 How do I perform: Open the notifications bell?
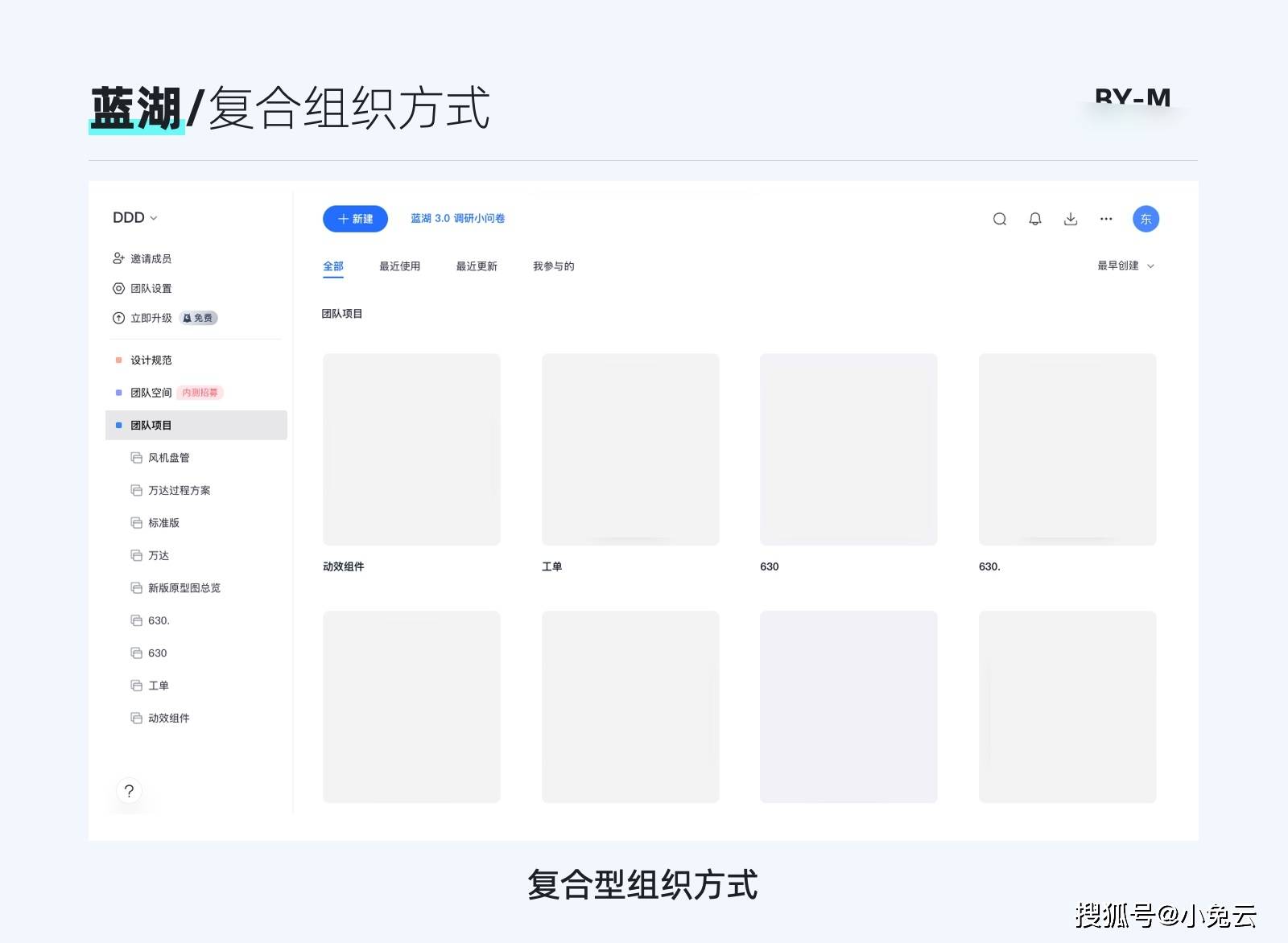point(1035,219)
